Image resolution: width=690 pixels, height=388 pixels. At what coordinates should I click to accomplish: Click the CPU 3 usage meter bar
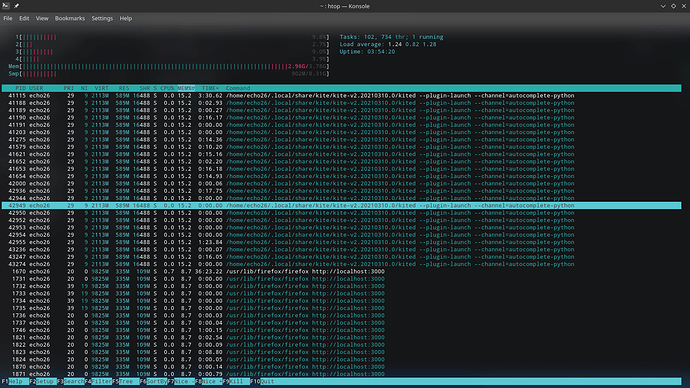[x=172, y=52]
